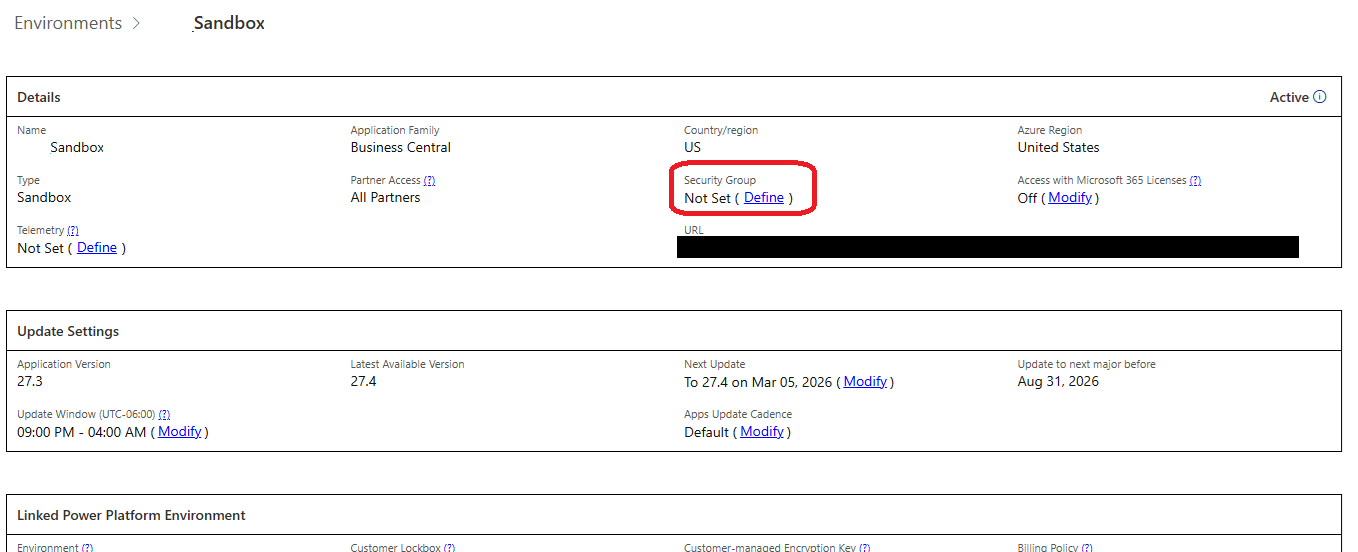The image size is (1358, 552).
Task: Click the Customer-managed Encryption Key help icon
Action: [x=864, y=547]
